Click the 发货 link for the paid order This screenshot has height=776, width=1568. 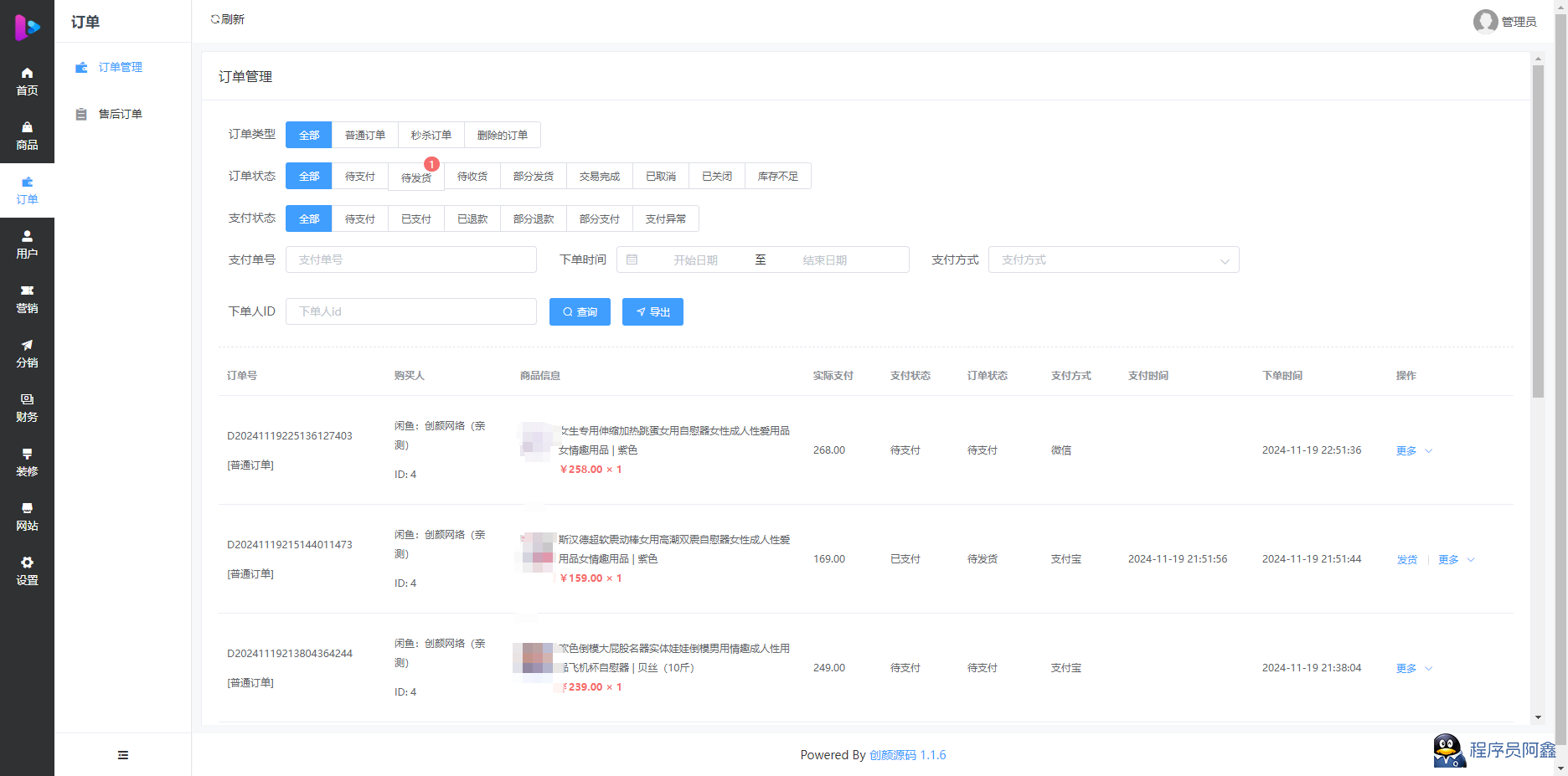[x=1406, y=559]
